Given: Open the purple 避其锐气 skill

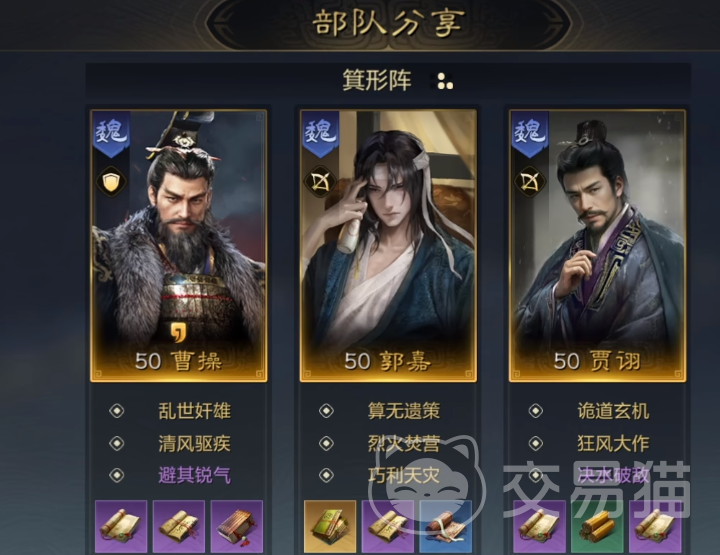Looking at the screenshot, I should (194, 475).
